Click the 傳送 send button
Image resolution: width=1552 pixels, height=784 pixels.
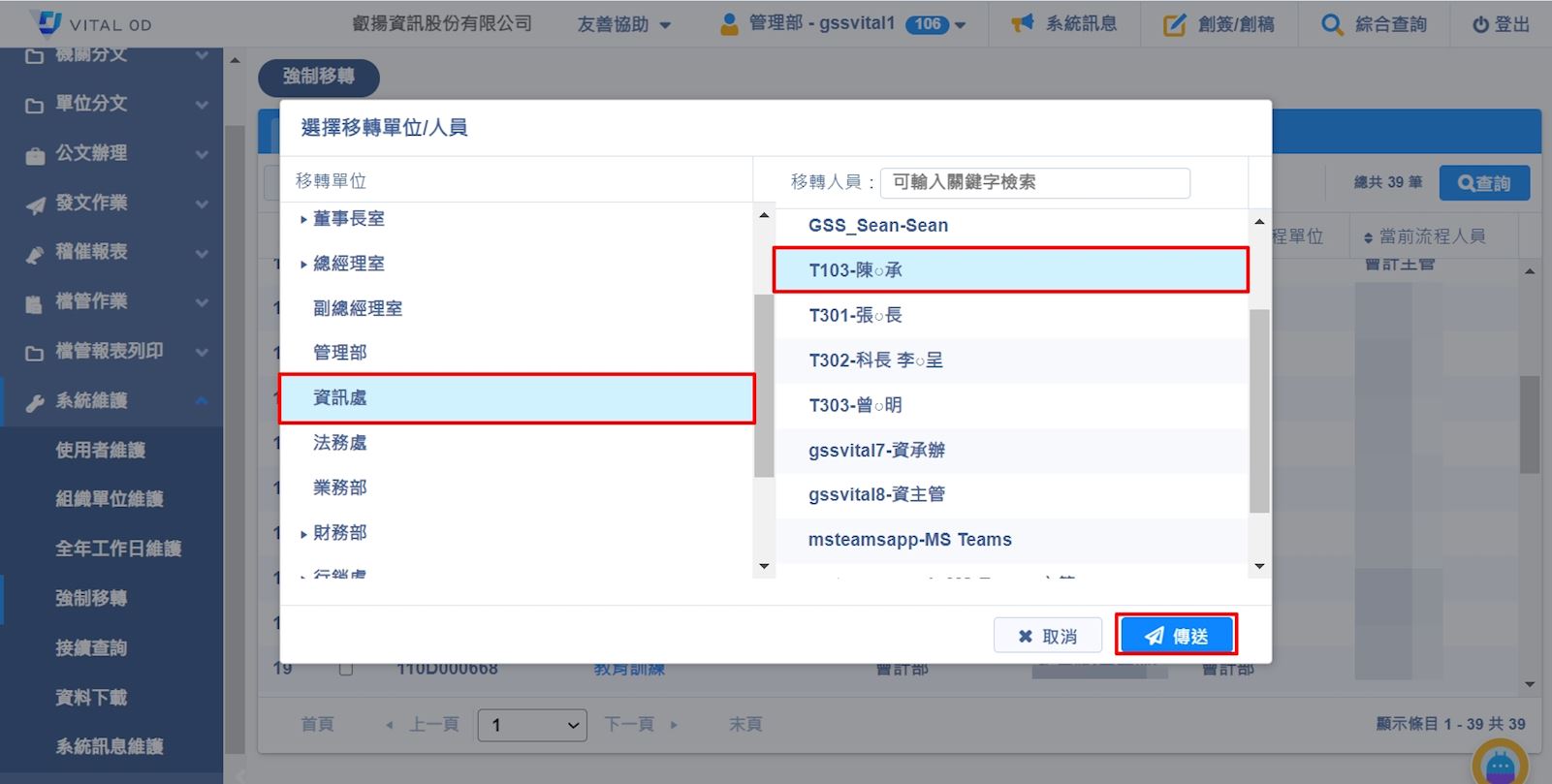coord(1175,636)
